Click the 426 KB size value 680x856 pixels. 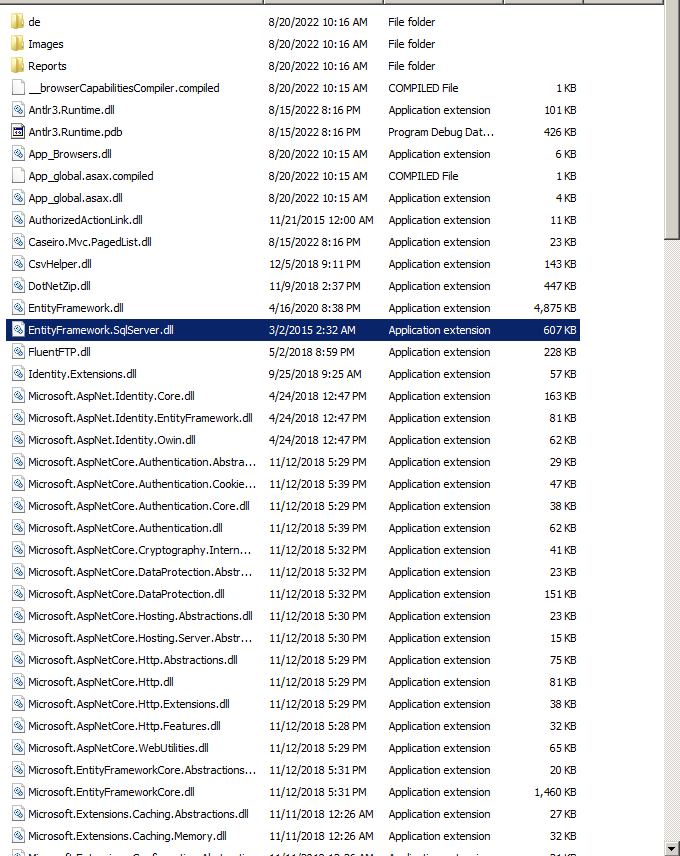pos(560,132)
